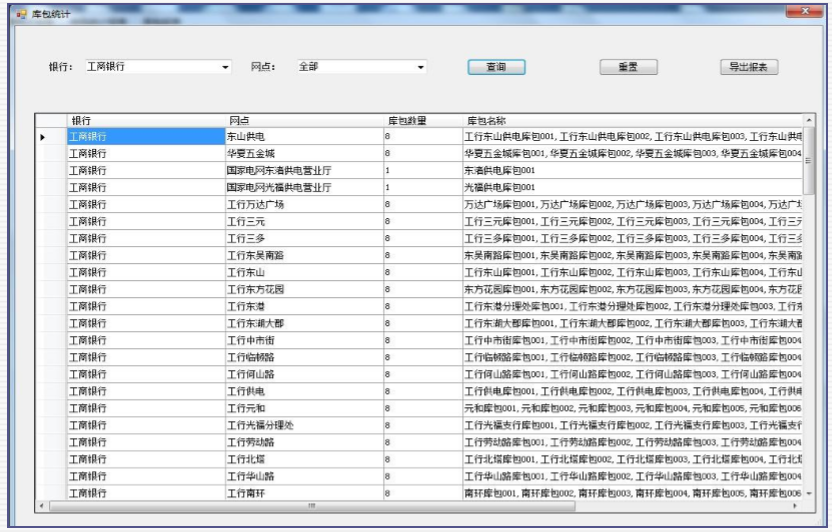This screenshot has height=532, width=832.
Task: Select the 工行东吴南路 cell
Action: (x=305, y=255)
